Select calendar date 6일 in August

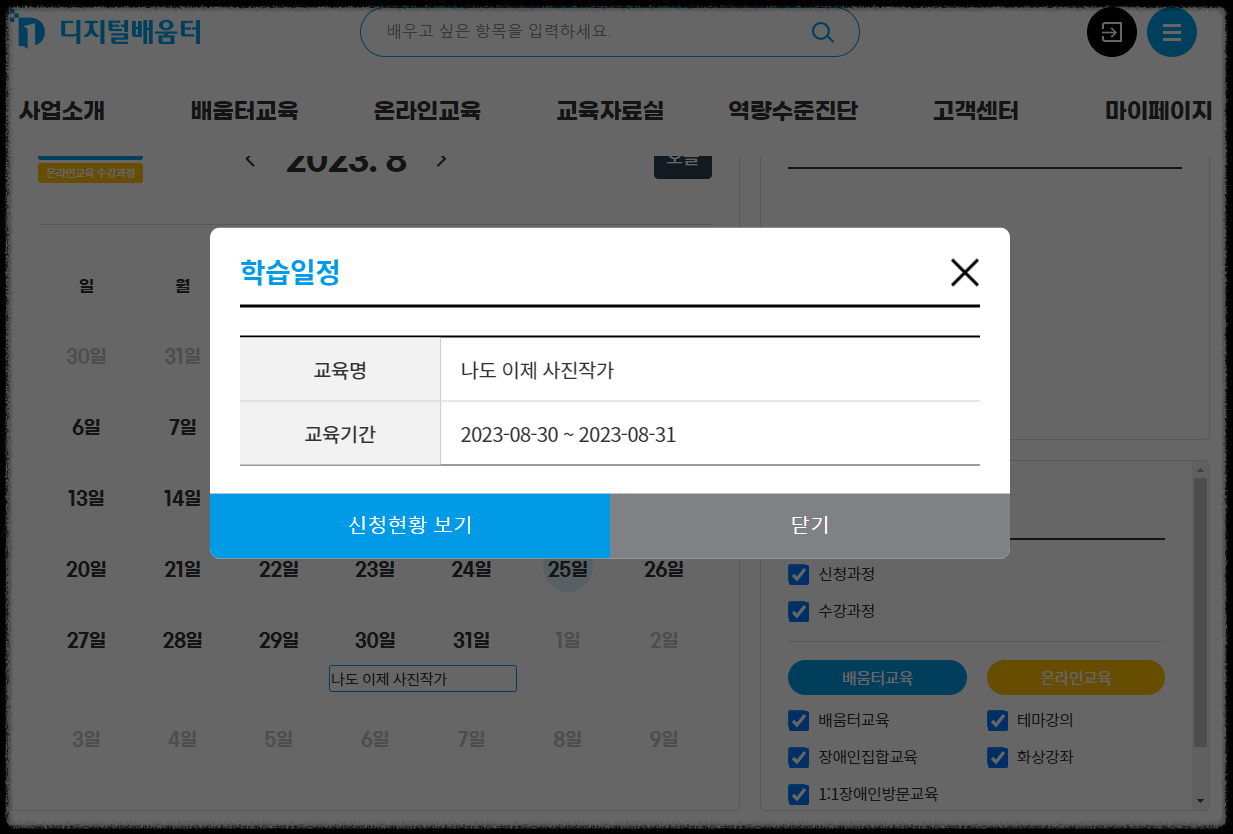click(x=87, y=427)
